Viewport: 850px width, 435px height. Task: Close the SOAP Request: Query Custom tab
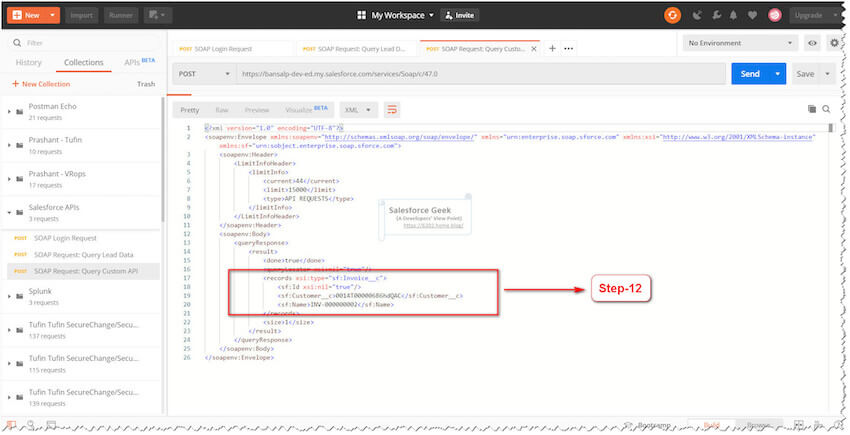pyautogui.click(x=533, y=48)
